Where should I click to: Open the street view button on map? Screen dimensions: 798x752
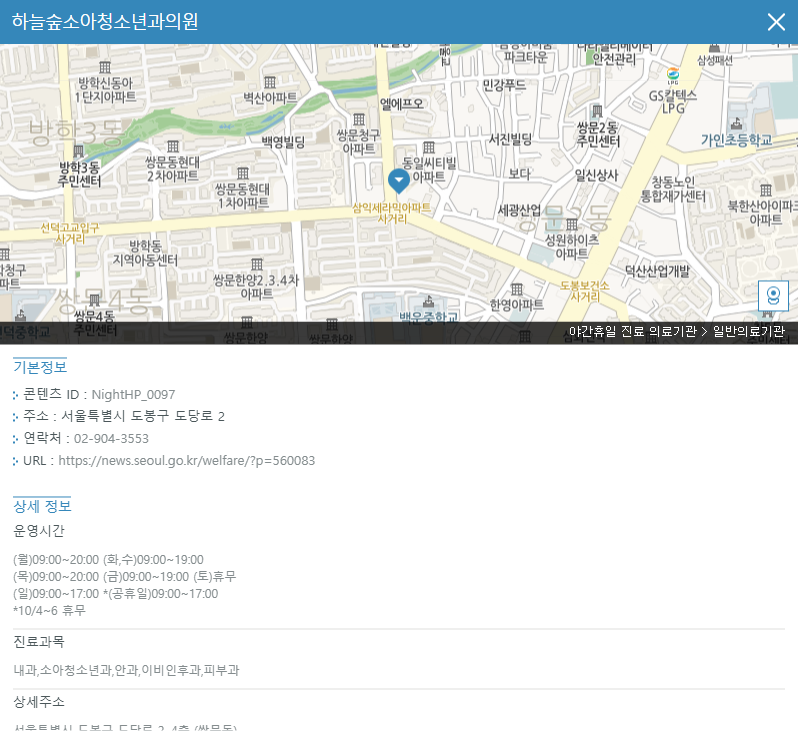(x=773, y=295)
